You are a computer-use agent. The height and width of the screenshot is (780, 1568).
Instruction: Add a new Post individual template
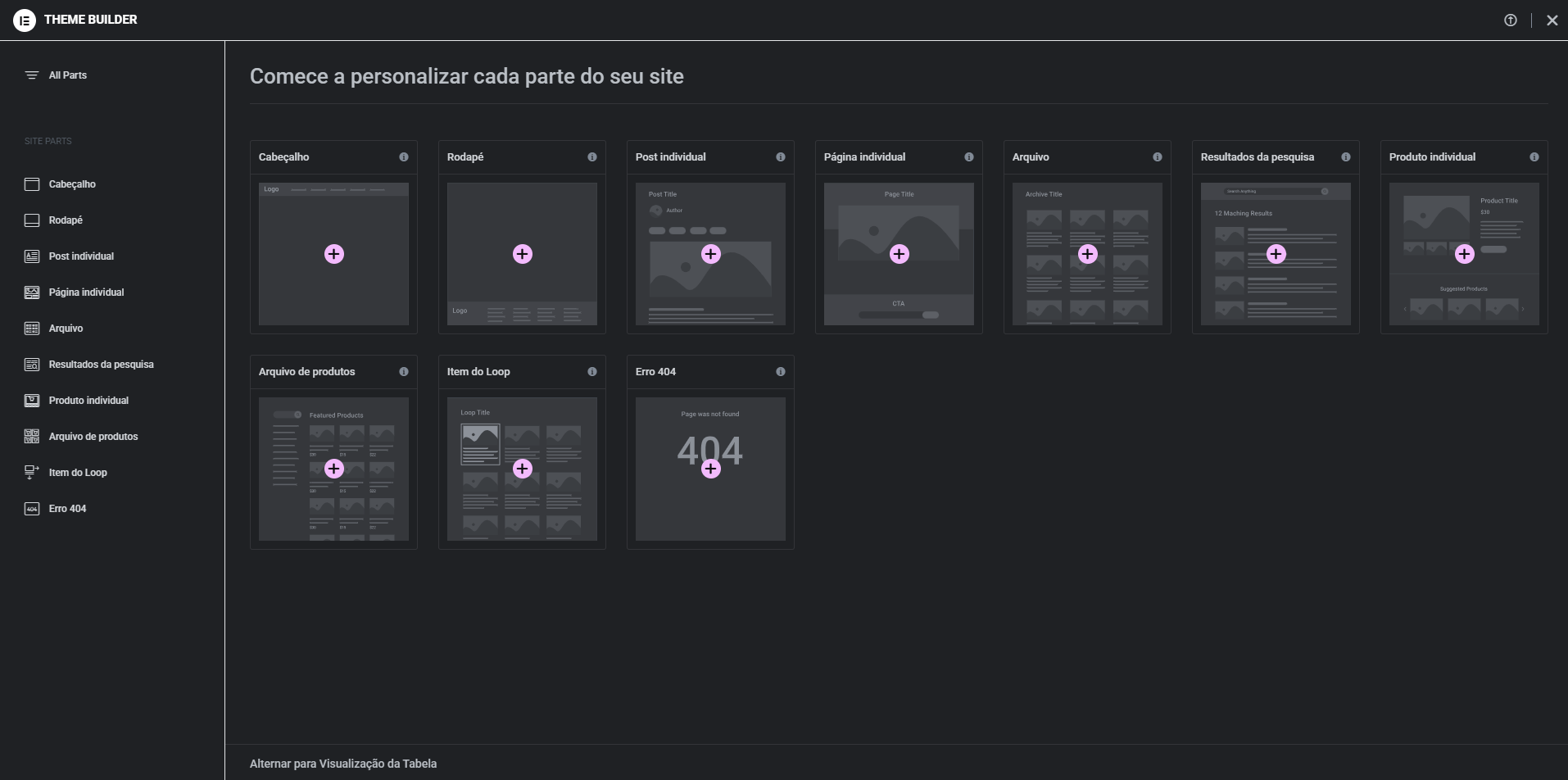711,254
